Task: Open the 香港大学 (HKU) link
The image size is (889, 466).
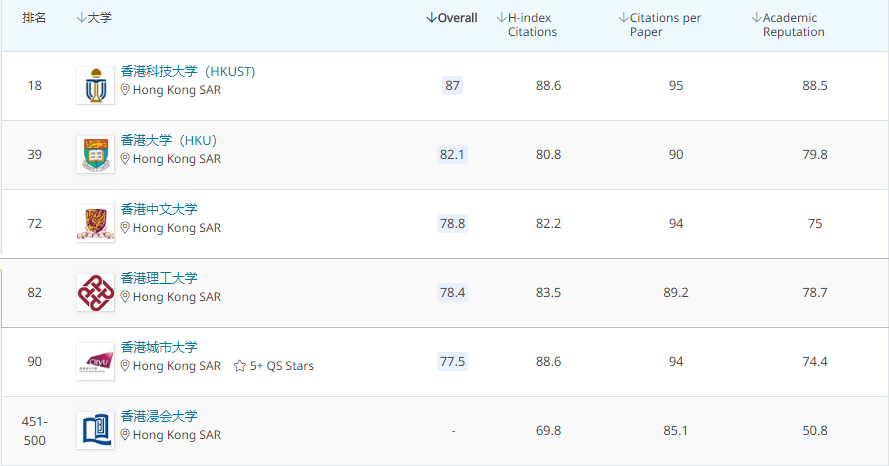Action: tap(168, 140)
